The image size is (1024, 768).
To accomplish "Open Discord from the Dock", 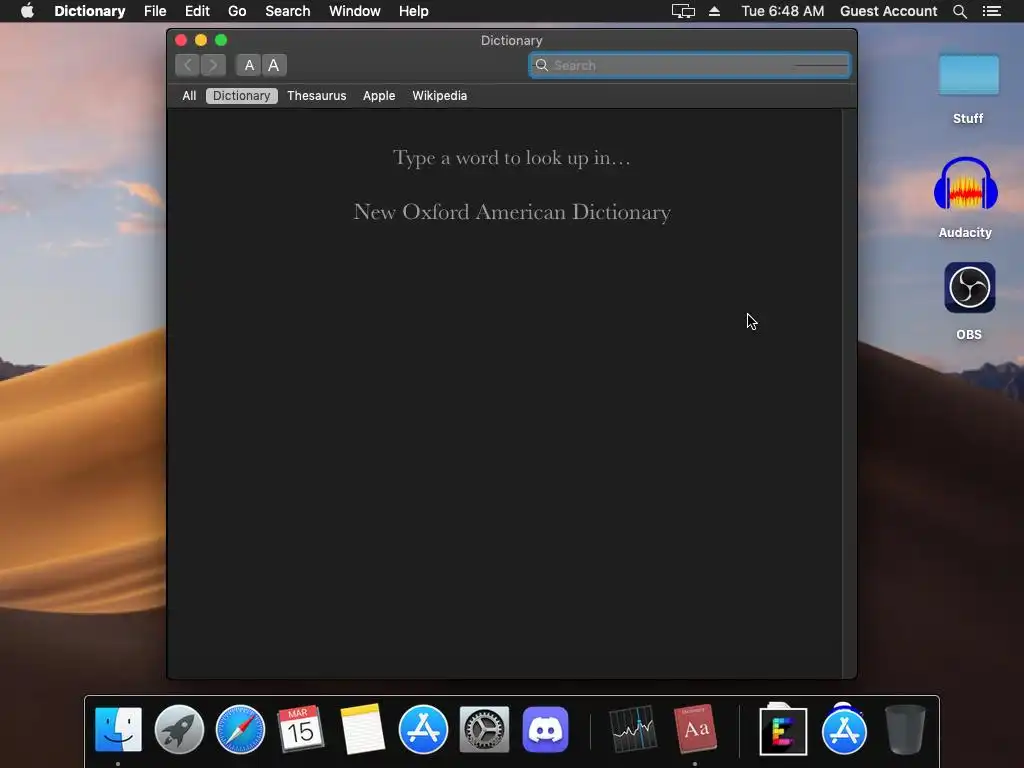I will pyautogui.click(x=545, y=729).
